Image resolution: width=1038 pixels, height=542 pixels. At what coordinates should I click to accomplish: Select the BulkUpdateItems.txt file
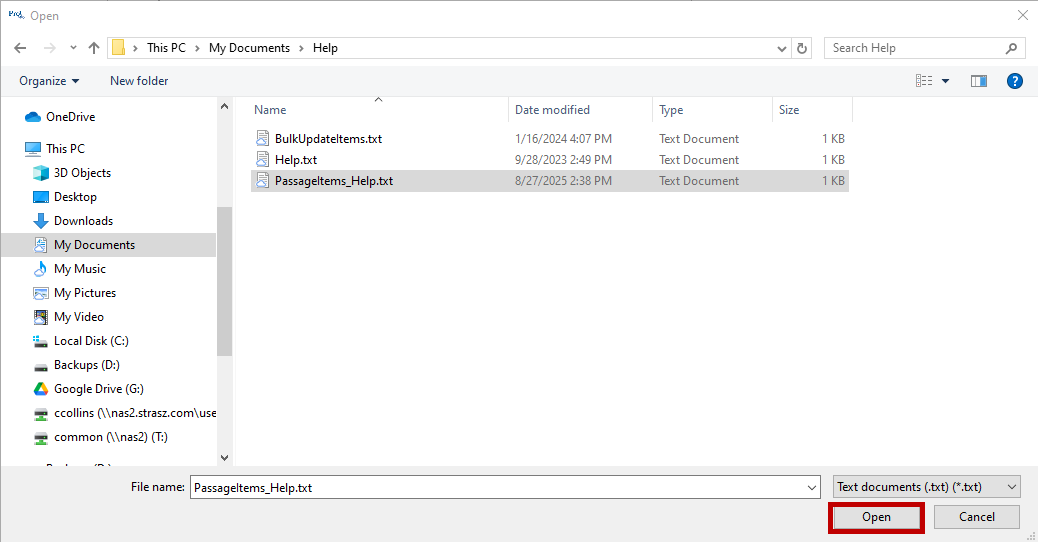click(x=328, y=139)
